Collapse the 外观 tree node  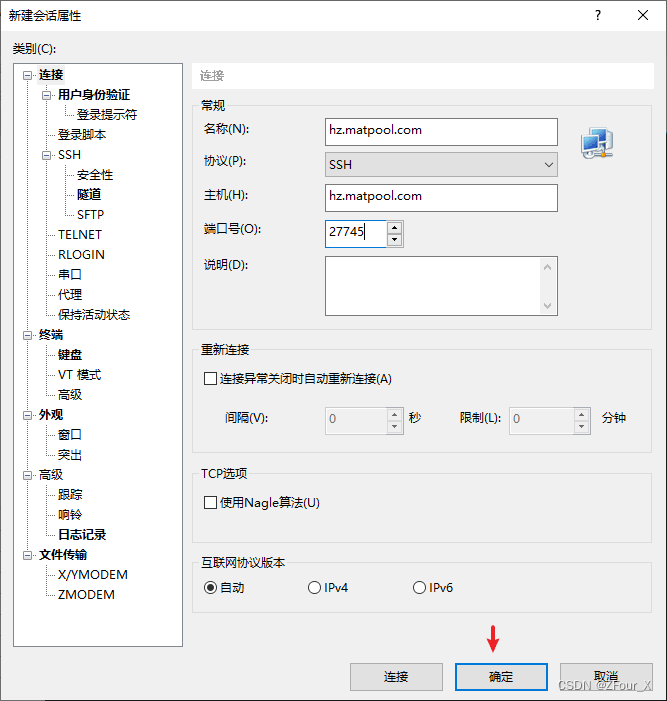point(28,415)
